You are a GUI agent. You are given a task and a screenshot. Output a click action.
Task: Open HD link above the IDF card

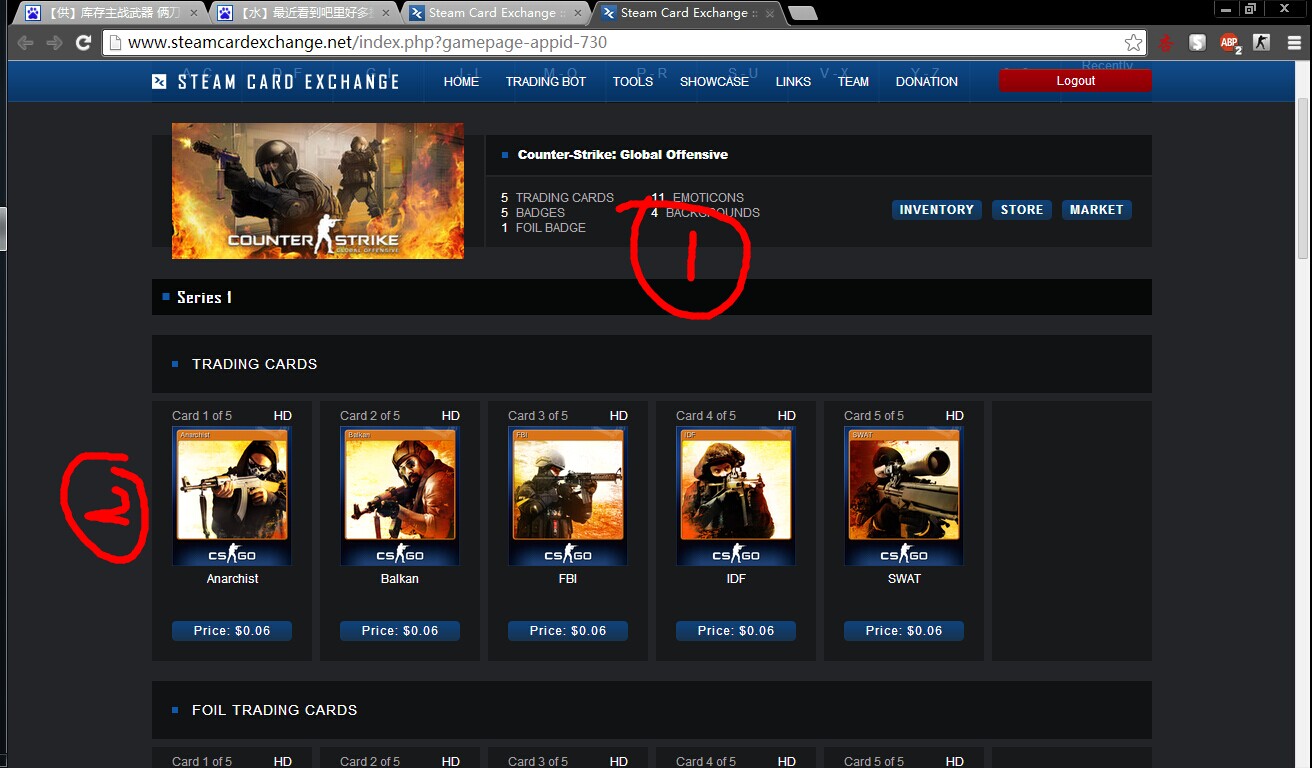pos(787,416)
